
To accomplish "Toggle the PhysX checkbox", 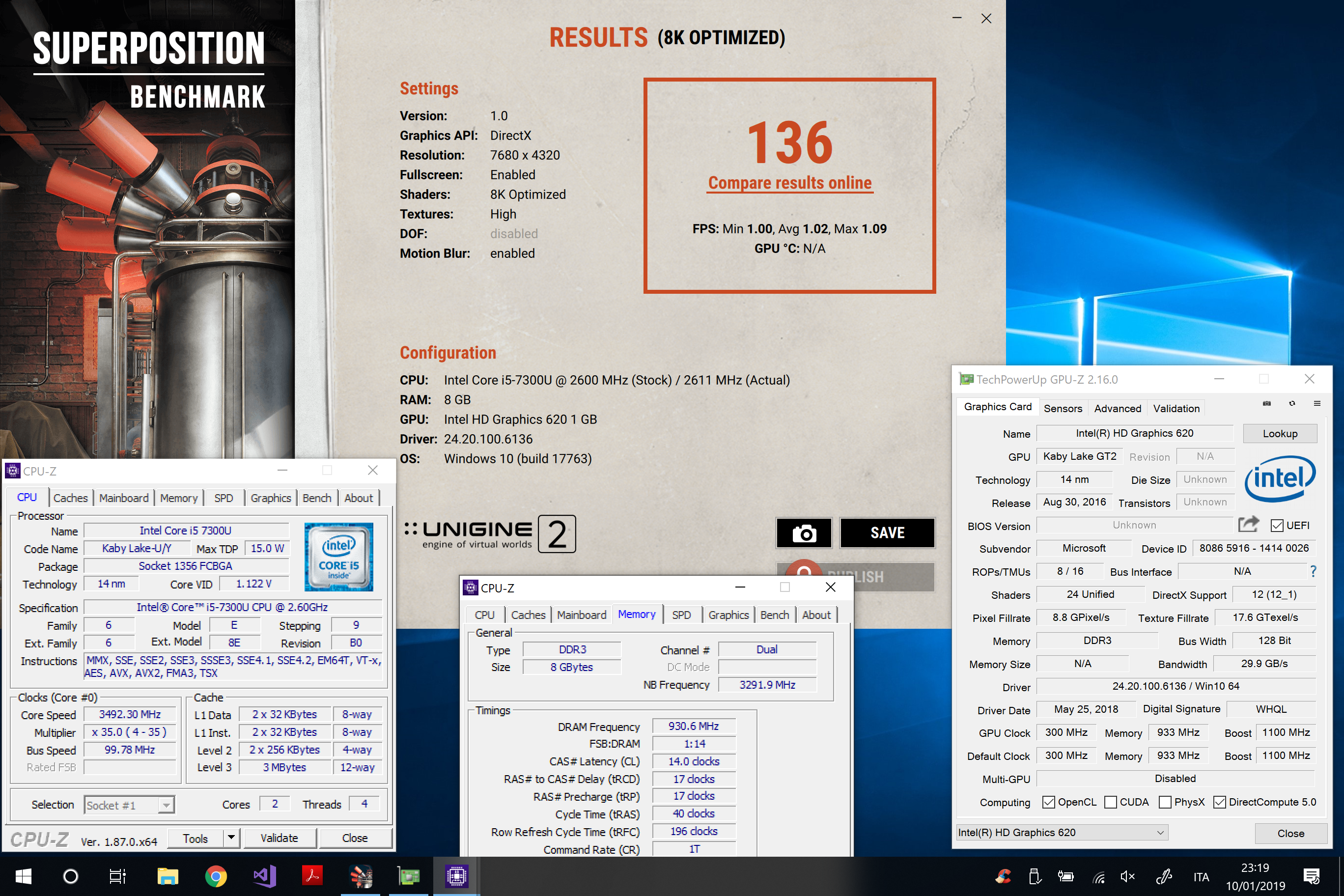I will click(1165, 802).
